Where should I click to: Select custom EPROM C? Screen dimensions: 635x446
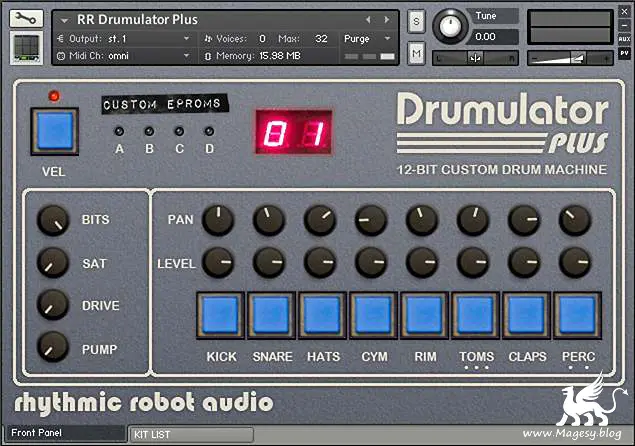(179, 131)
